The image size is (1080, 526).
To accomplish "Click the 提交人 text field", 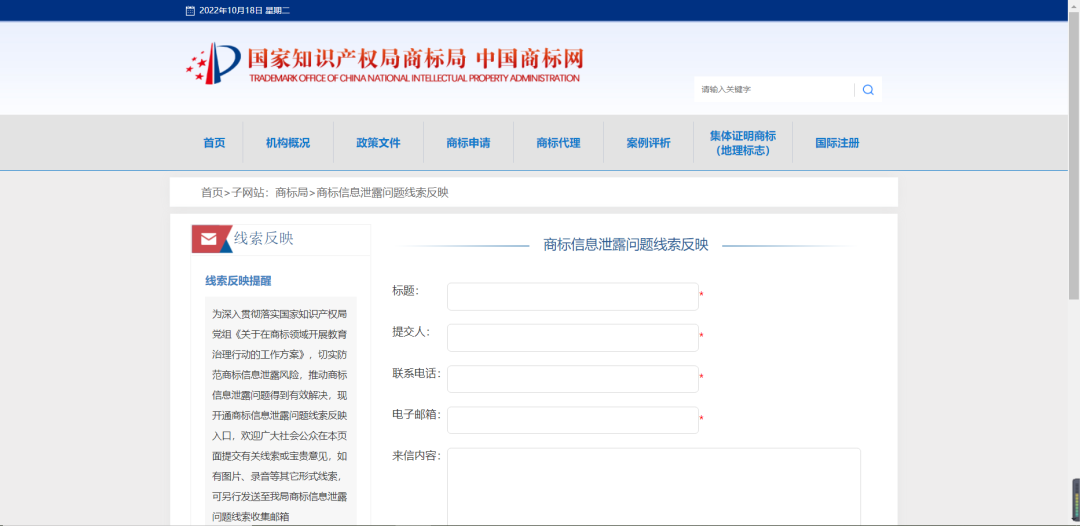I will tap(572, 338).
